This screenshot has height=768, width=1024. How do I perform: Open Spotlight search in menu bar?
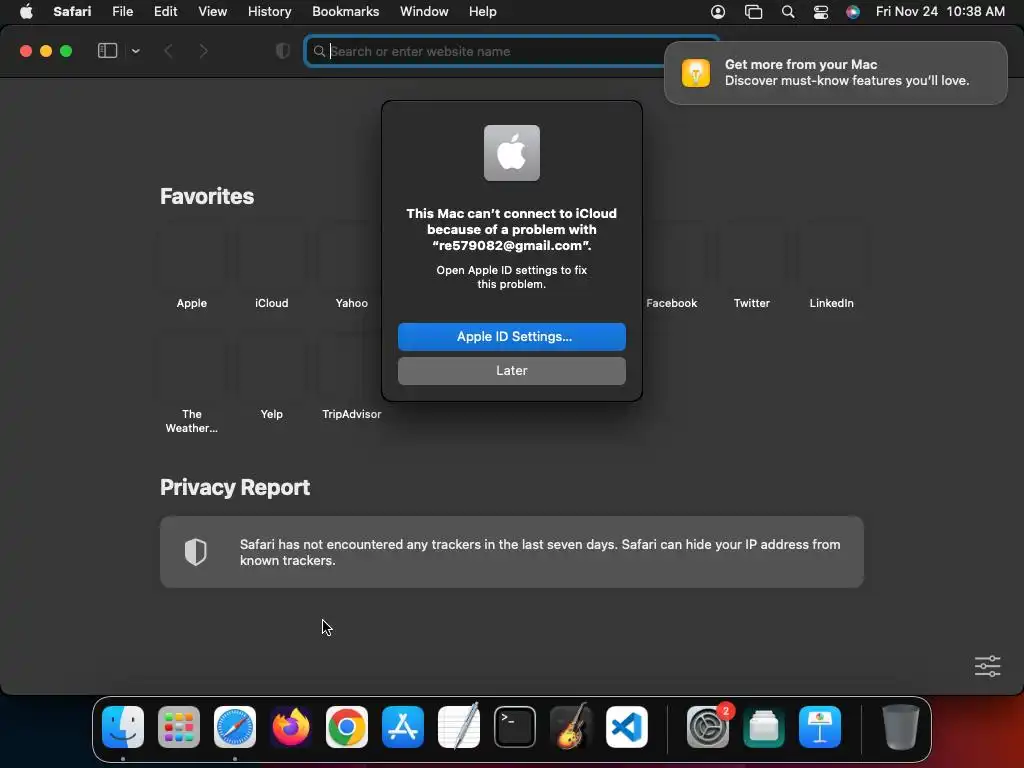[x=788, y=12]
